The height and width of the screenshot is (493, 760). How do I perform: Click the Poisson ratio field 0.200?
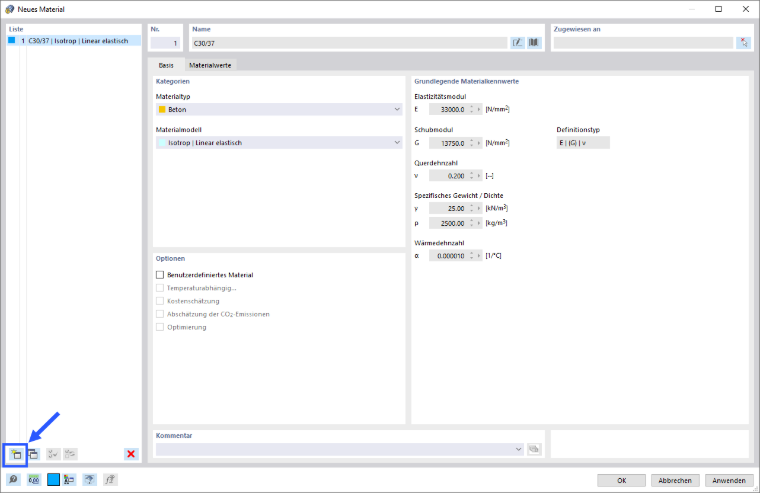pos(448,176)
